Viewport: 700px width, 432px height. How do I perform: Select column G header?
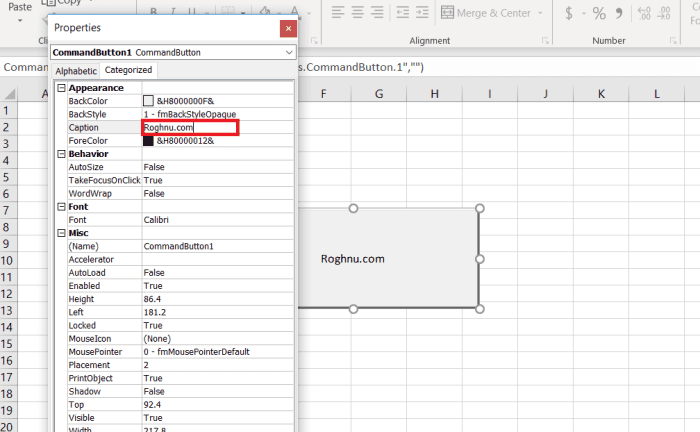click(379, 94)
